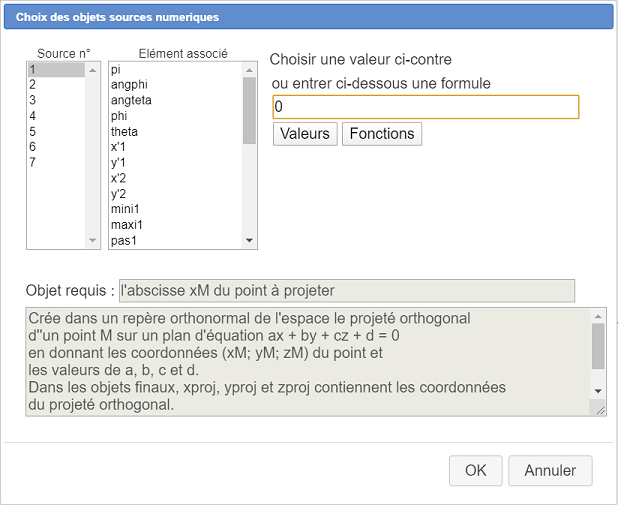
Task: Open the Fonctions button menu
Action: pos(382,134)
